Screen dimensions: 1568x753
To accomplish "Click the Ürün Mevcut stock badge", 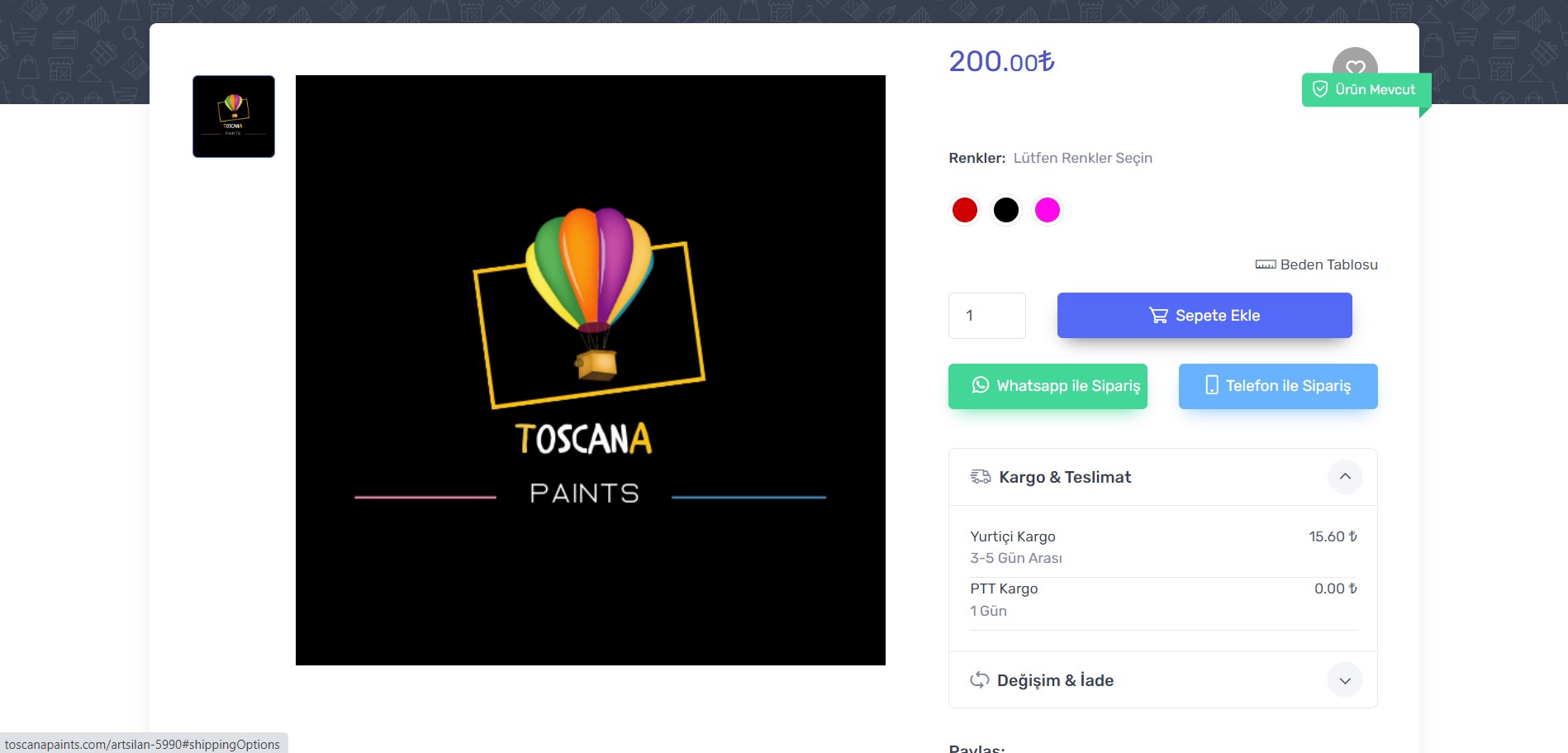I will 1366,89.
